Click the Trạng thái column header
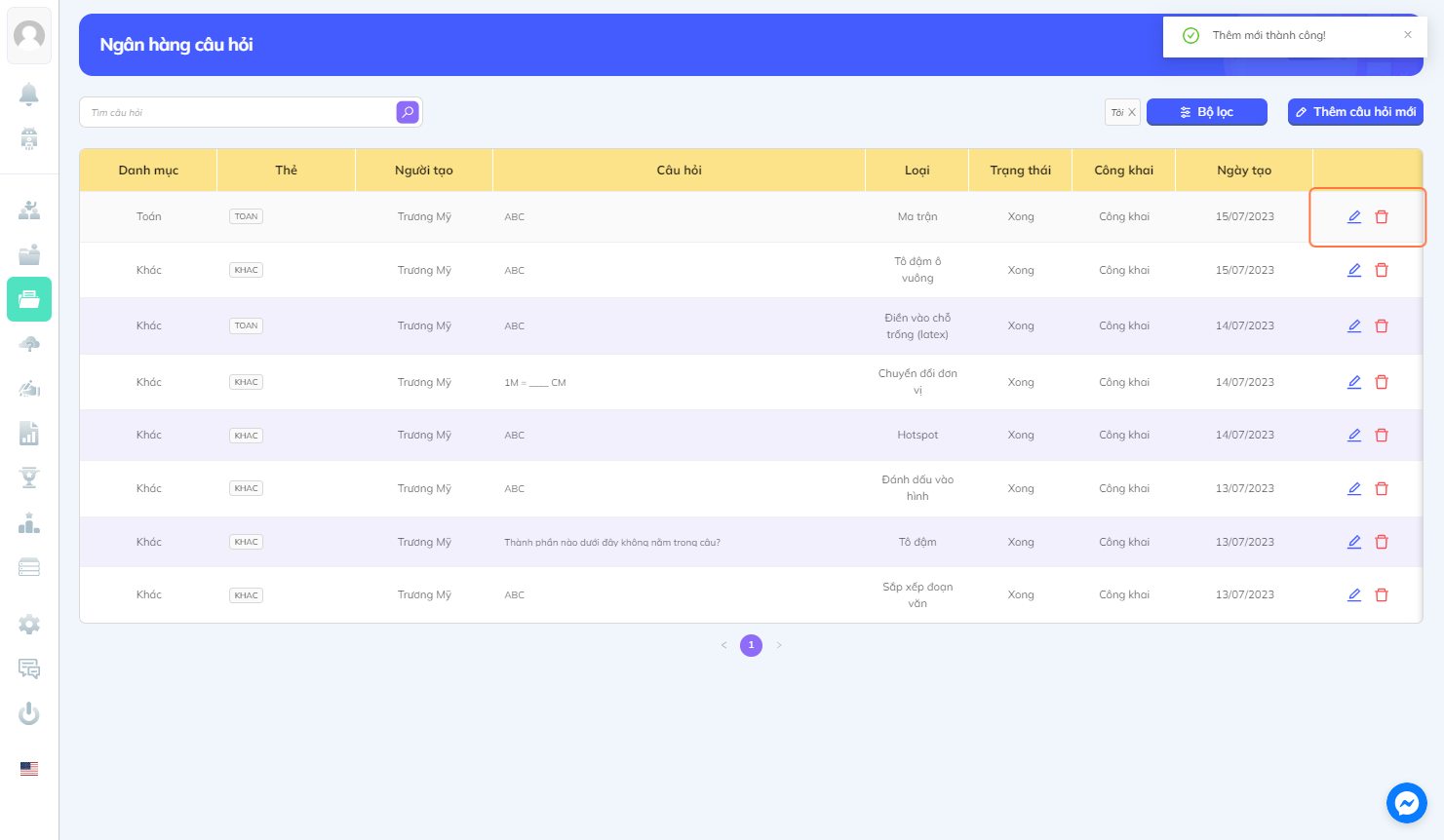Screen dimensions: 1444x840 pyautogui.click(x=1021, y=171)
